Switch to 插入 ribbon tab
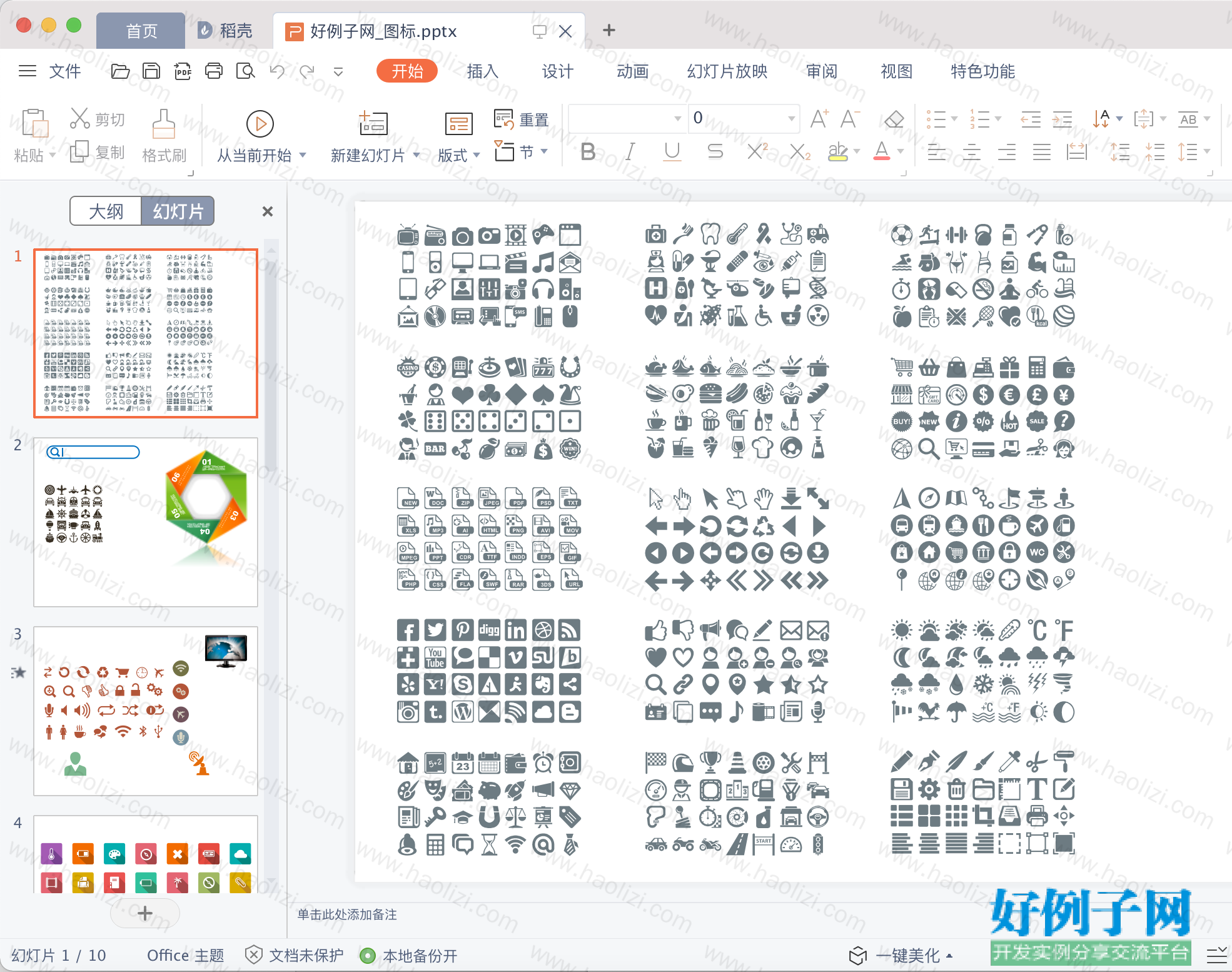This screenshot has width=1232, height=972. click(x=483, y=71)
